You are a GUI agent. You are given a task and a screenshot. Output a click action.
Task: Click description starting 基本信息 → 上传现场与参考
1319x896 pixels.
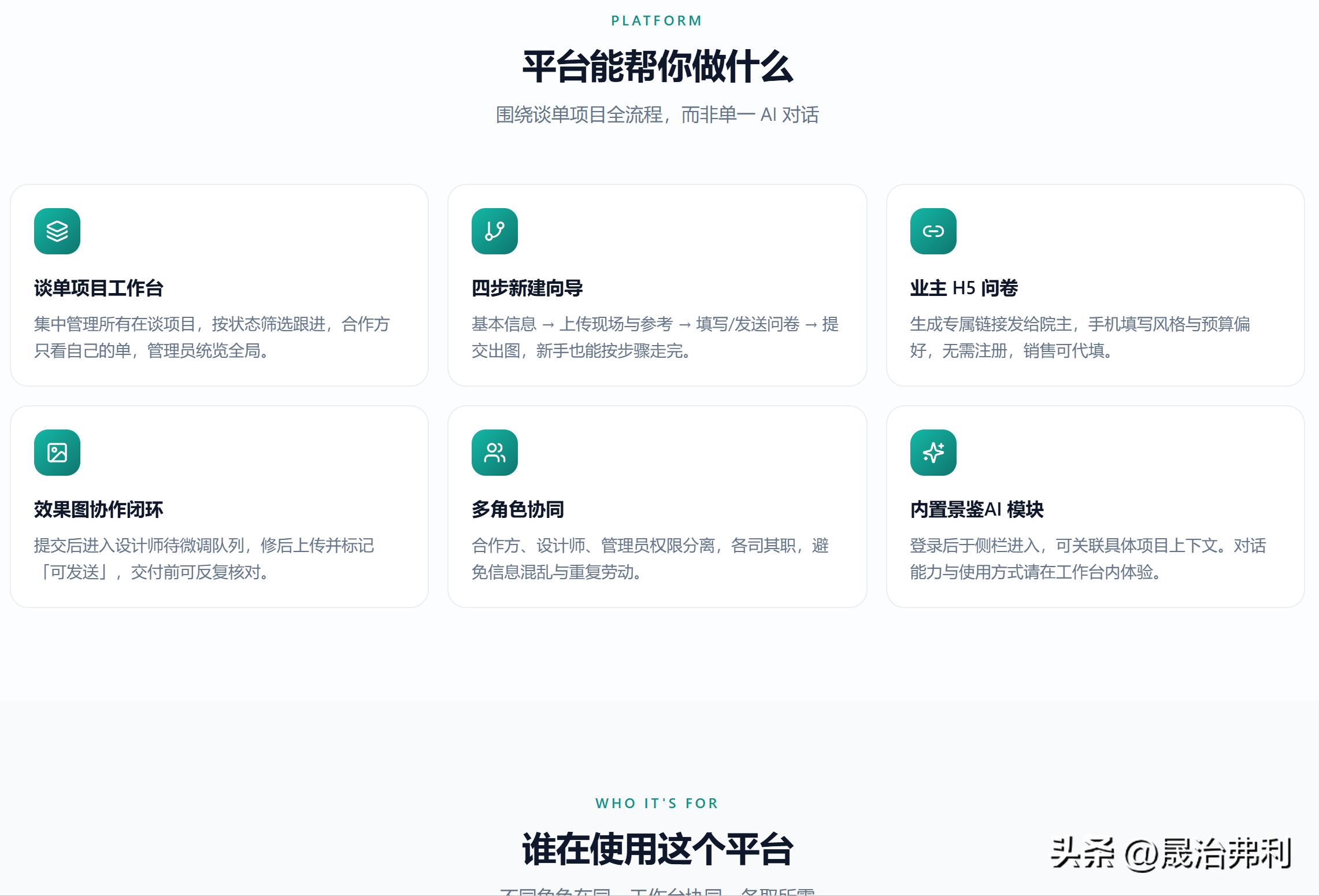(655, 337)
